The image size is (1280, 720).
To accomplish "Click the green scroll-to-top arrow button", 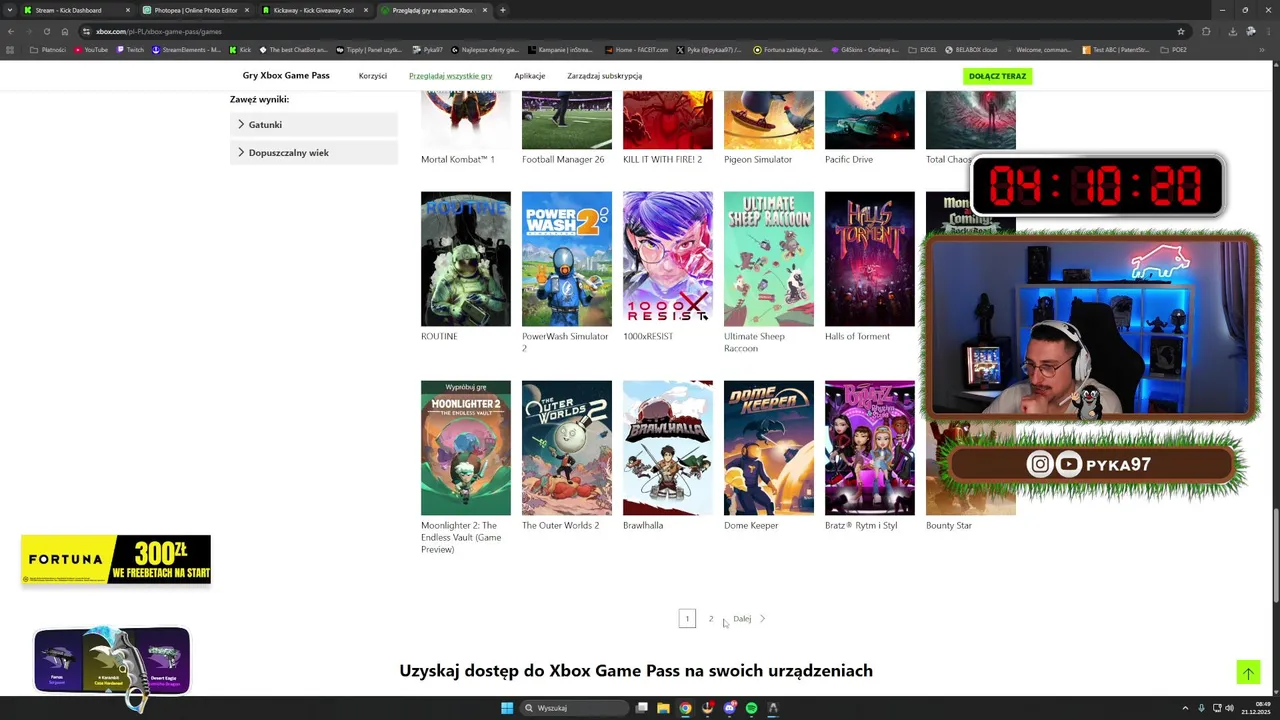I will (1247, 673).
